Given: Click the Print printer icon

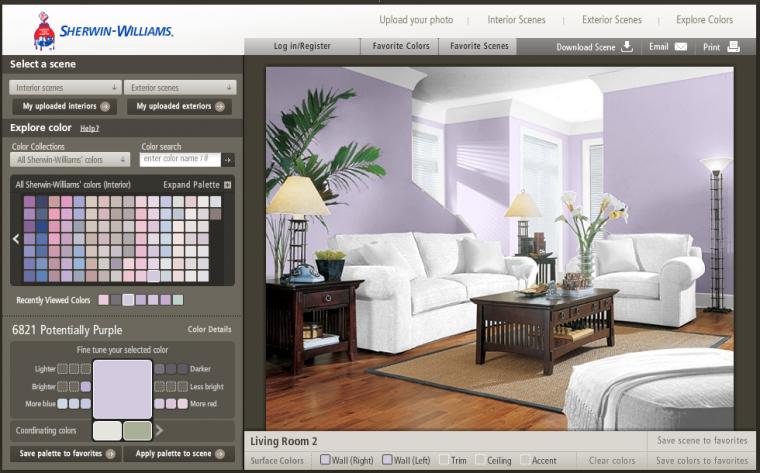Looking at the screenshot, I should point(733,47).
